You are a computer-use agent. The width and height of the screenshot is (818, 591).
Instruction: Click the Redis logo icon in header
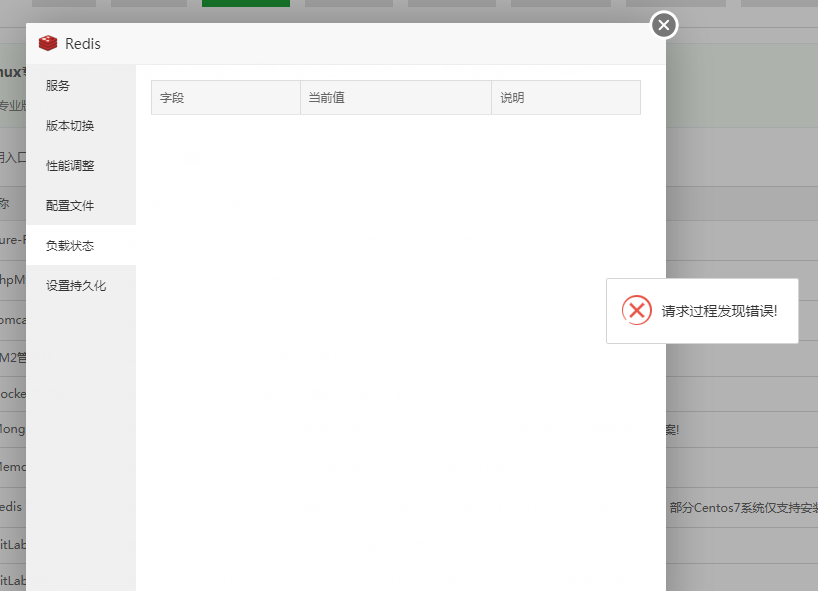(x=48, y=43)
